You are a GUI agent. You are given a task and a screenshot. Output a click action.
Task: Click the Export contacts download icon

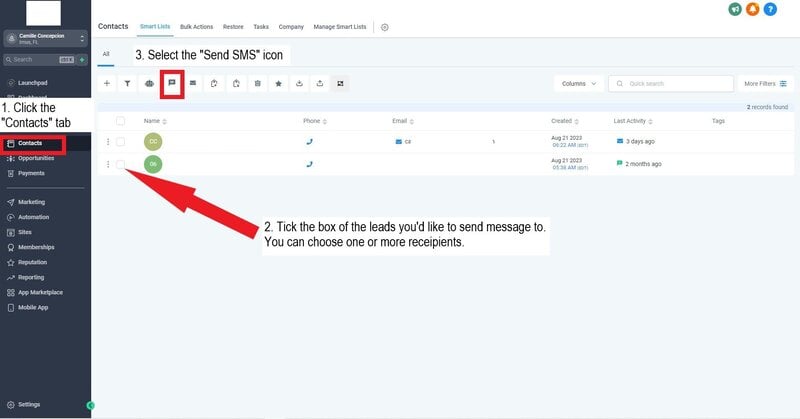[299, 84]
